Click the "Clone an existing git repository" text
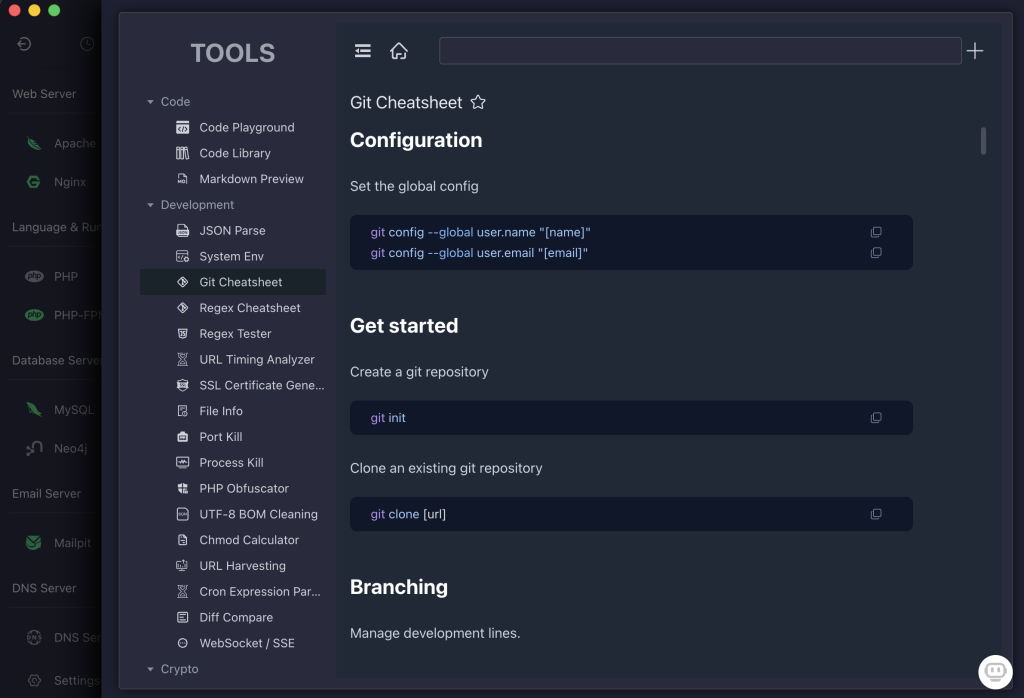This screenshot has height=698, width=1024. pyautogui.click(x=446, y=468)
